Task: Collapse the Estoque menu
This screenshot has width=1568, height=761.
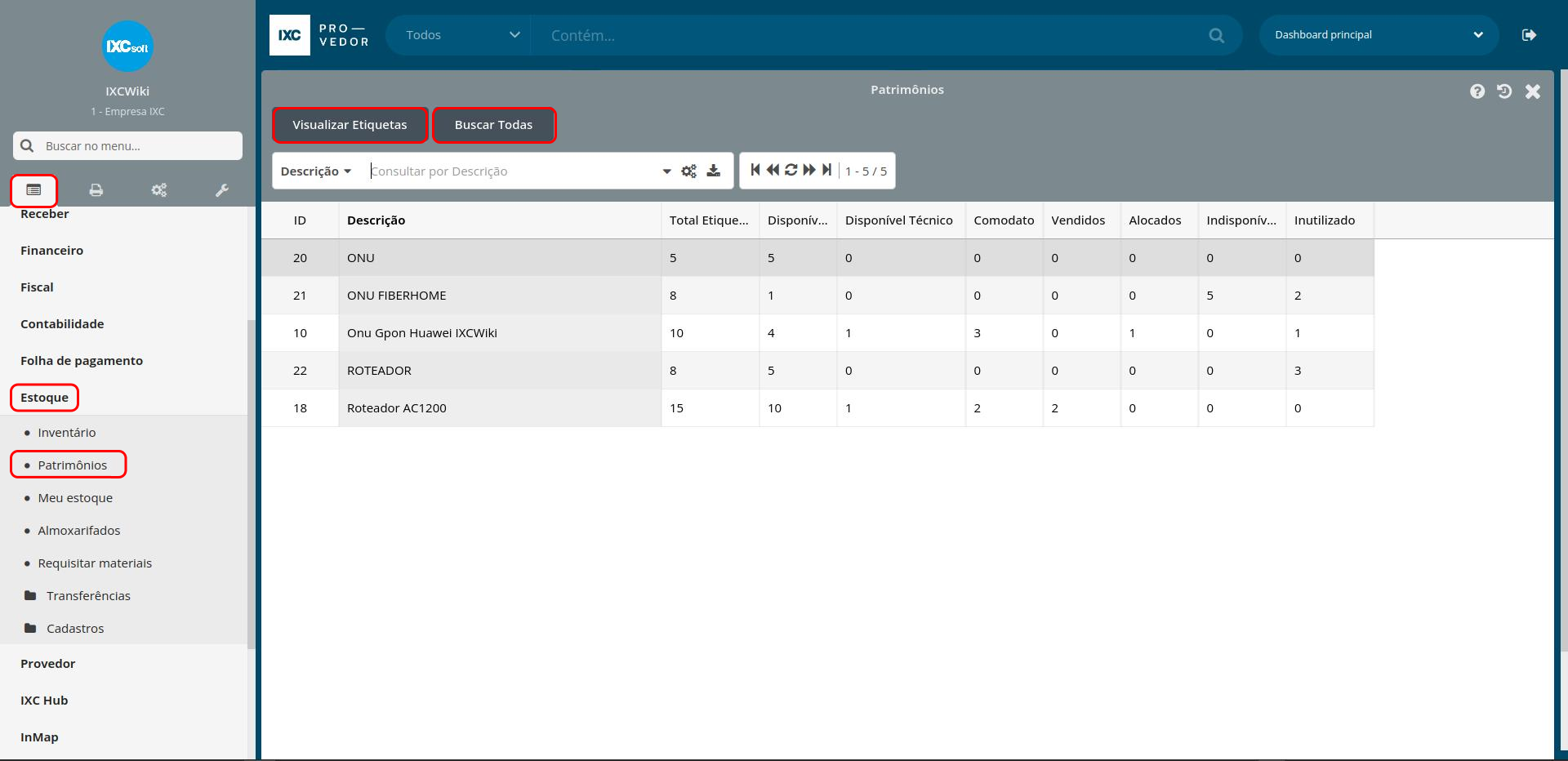Action: click(45, 398)
